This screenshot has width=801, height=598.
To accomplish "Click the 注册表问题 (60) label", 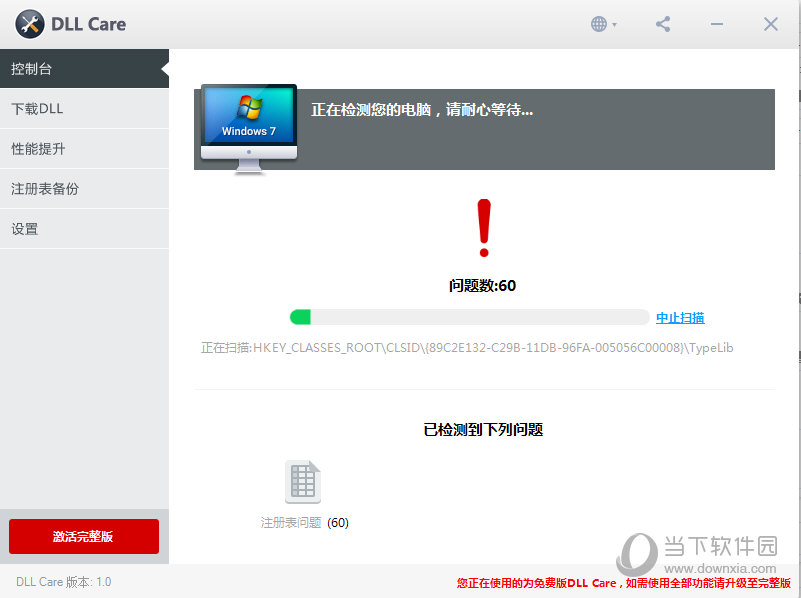I will 304,522.
